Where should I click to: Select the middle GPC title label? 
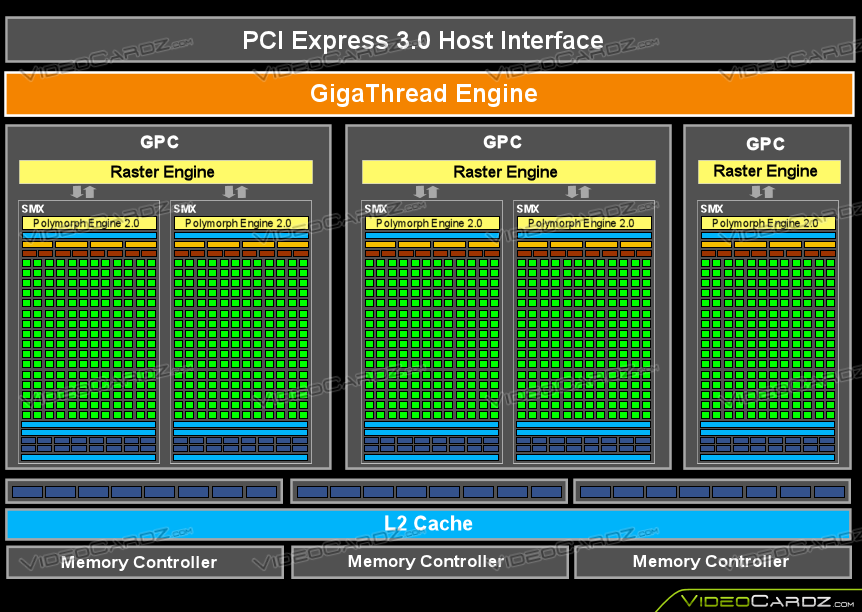click(x=502, y=142)
